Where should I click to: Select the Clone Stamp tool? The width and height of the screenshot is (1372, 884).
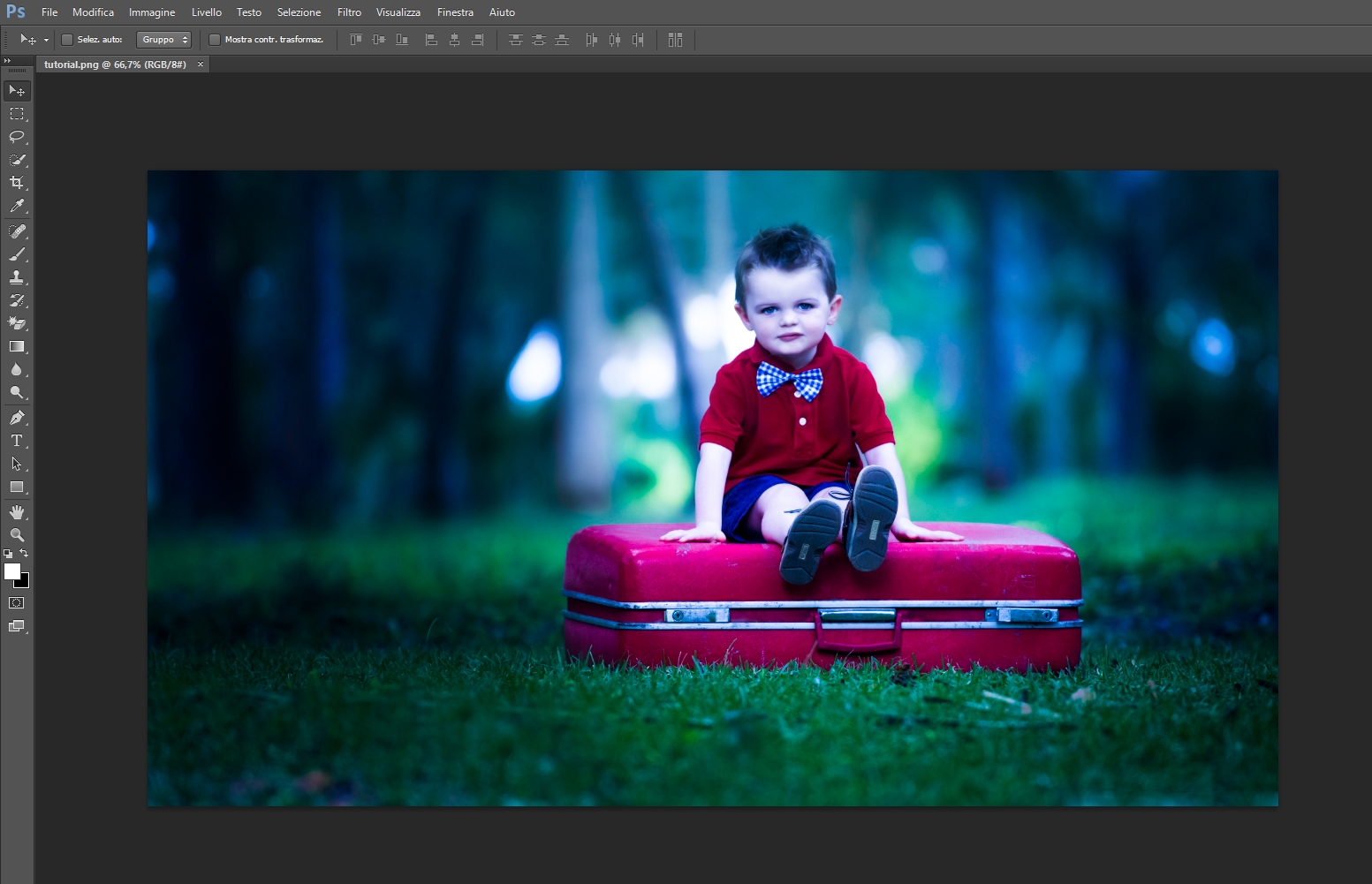click(x=17, y=277)
